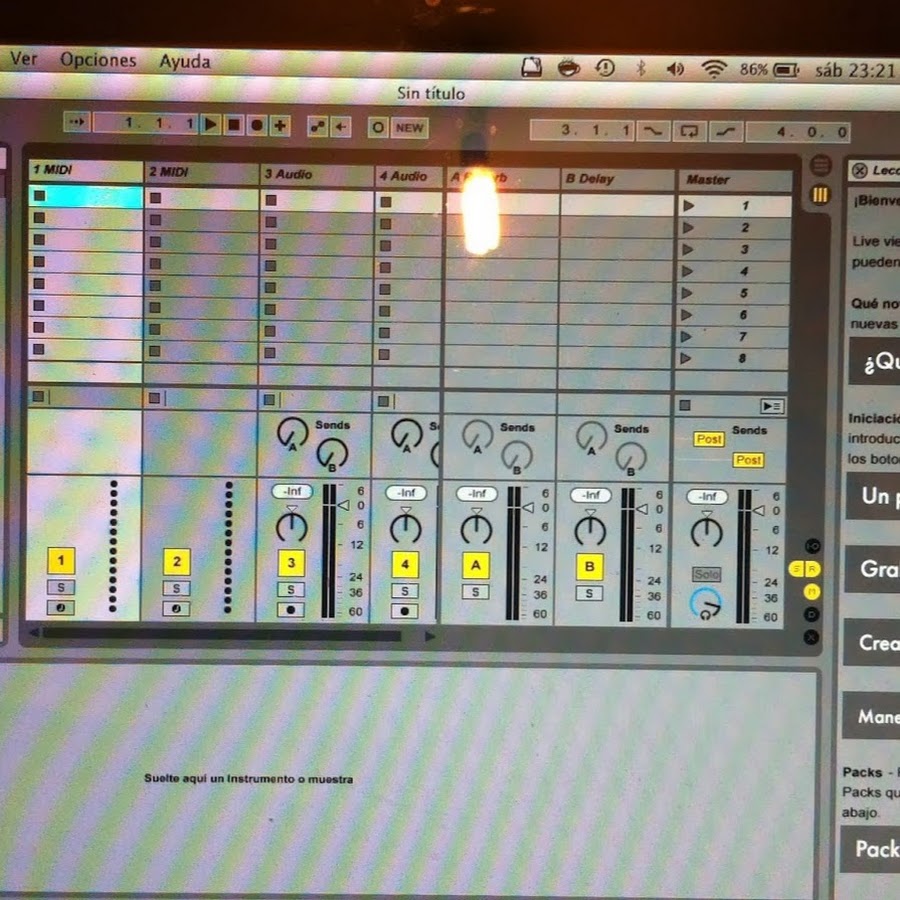Click the horizontal scrollbar under the mixer
Screen dimensions: 900x900
(x=220, y=634)
